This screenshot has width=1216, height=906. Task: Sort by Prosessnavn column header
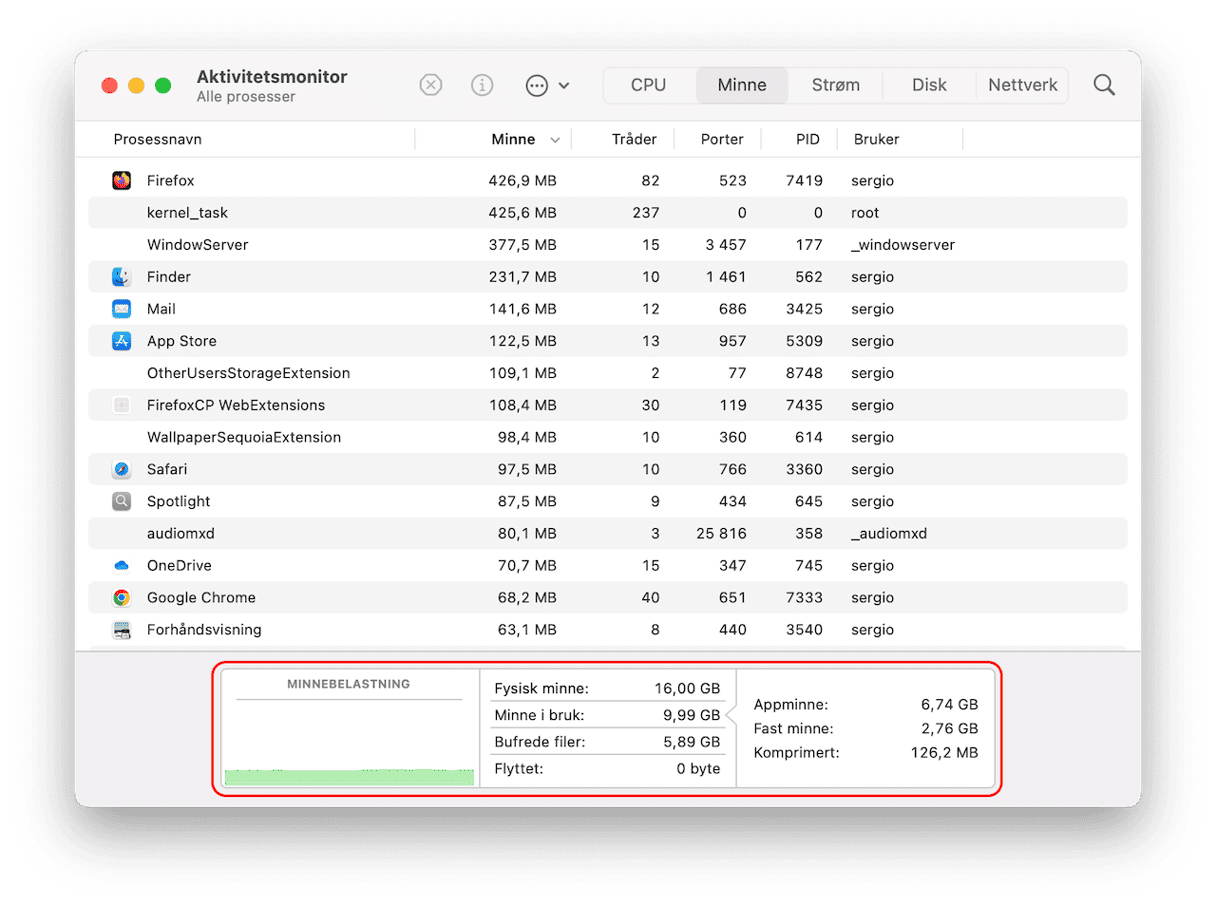(x=158, y=139)
